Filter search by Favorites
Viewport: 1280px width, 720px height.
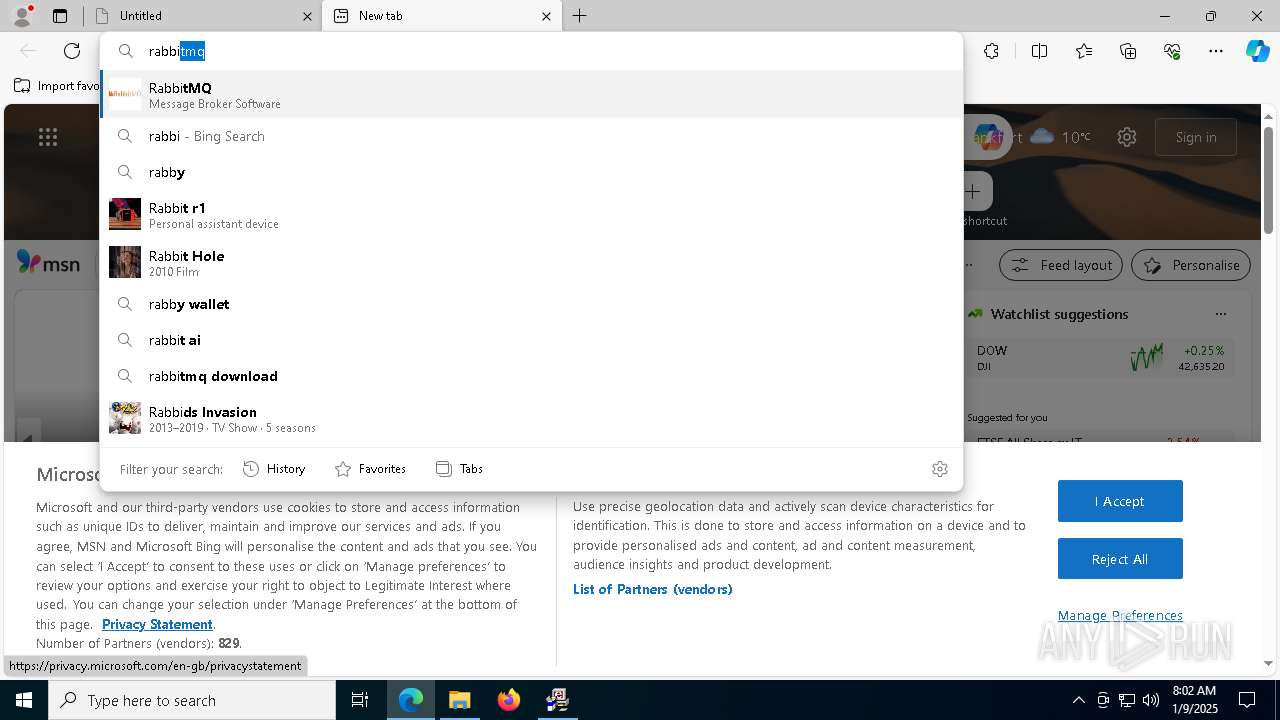370,468
